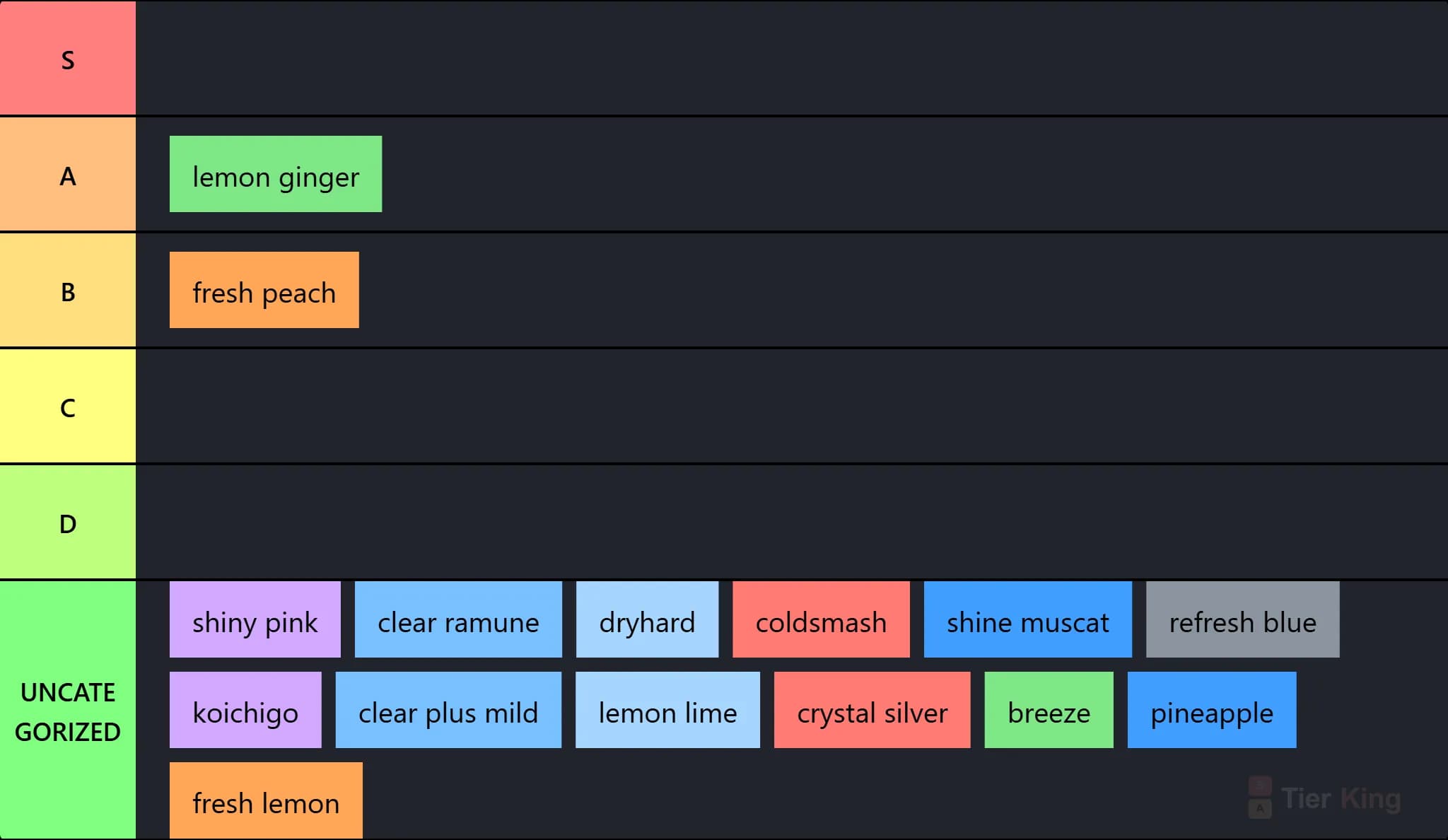Choose the crystal silver tile
Screen dimensions: 1448x840
pos(872,710)
